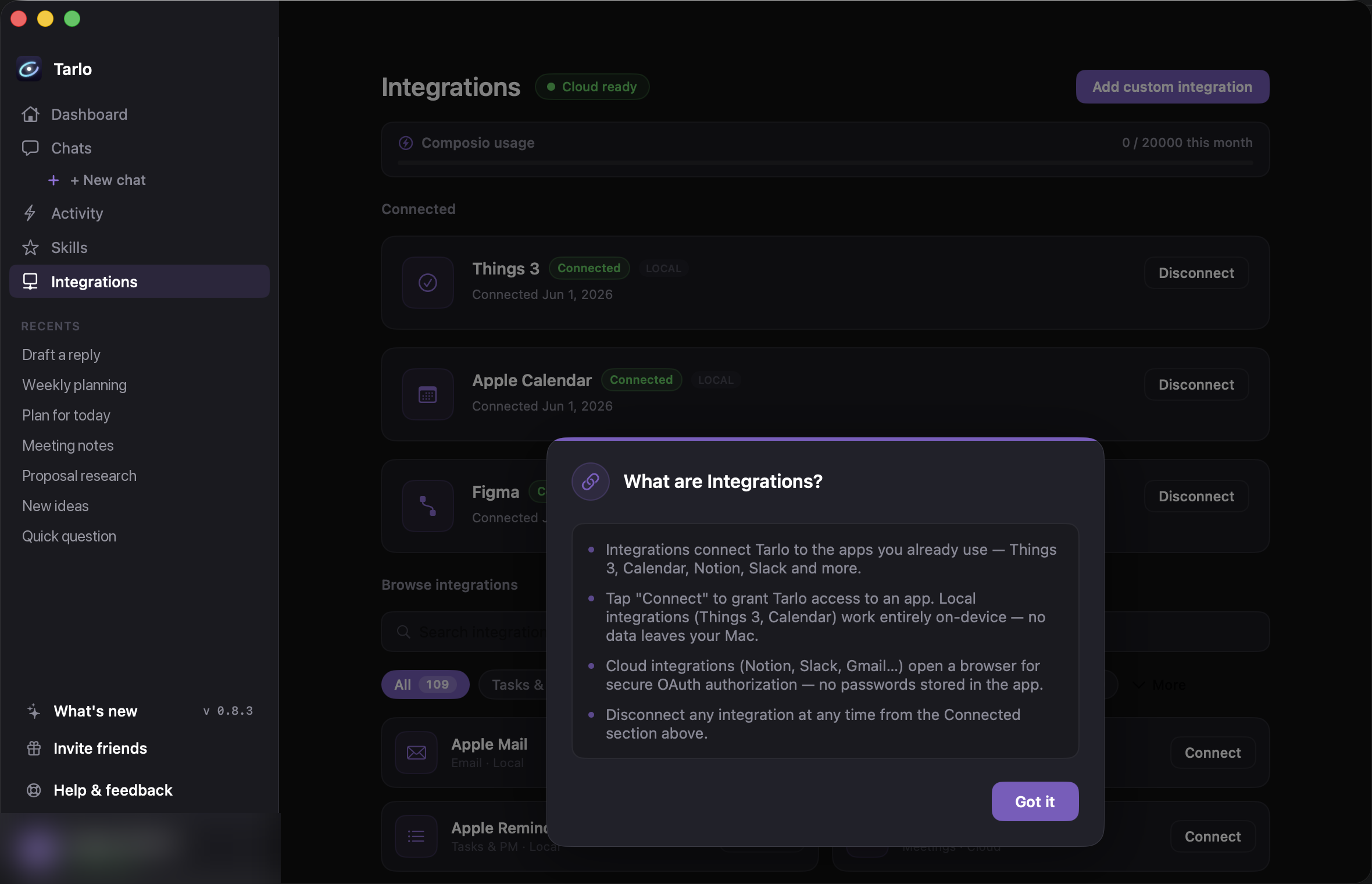Viewport: 1372px width, 884px height.
Task: Select the All 109 filter tab
Action: tap(425, 685)
